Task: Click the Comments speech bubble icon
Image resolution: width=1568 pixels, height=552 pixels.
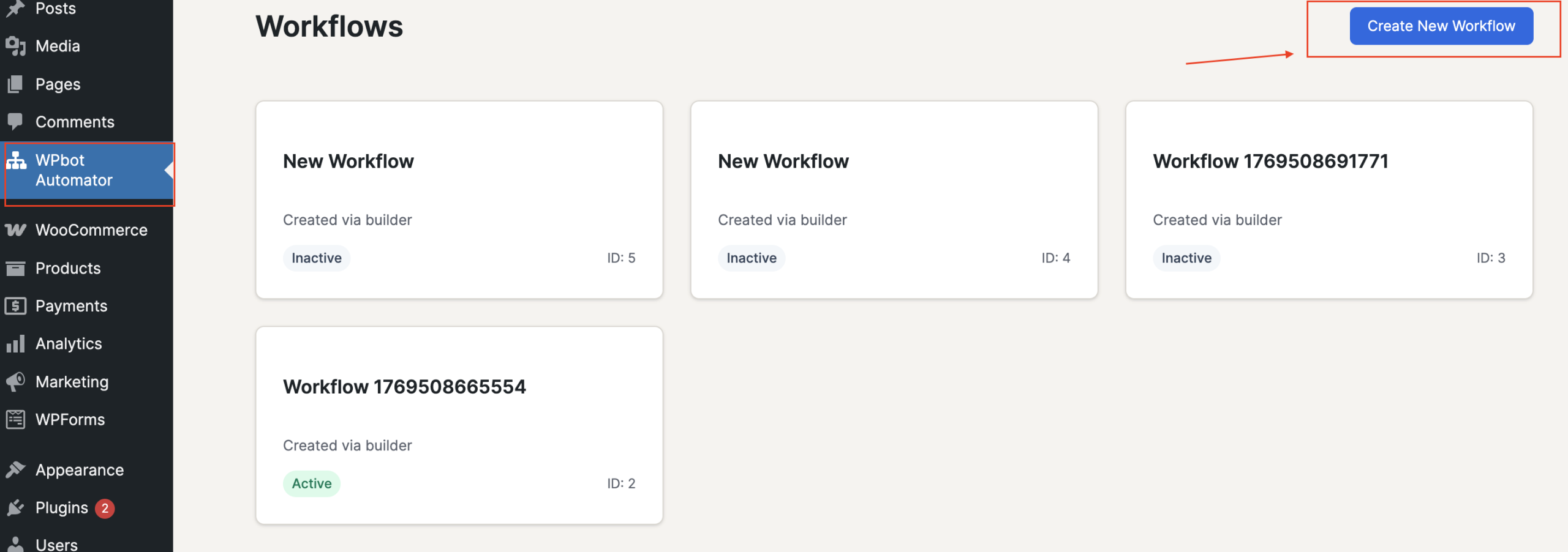Action: click(x=15, y=121)
